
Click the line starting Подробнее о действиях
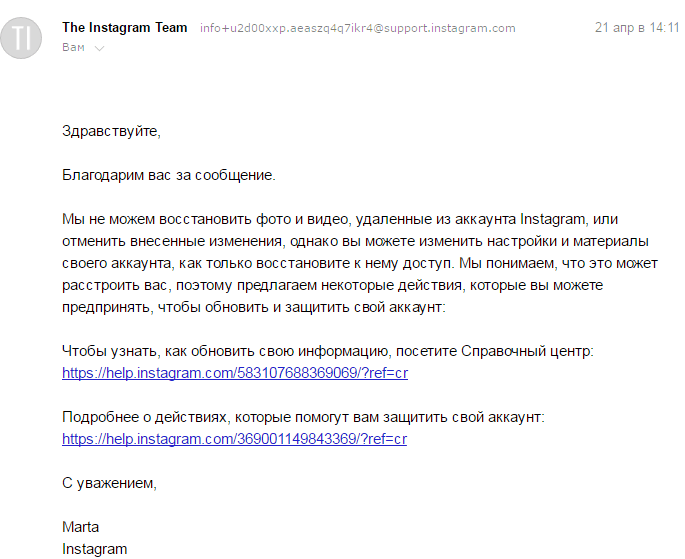pyautogui.click(x=303, y=417)
